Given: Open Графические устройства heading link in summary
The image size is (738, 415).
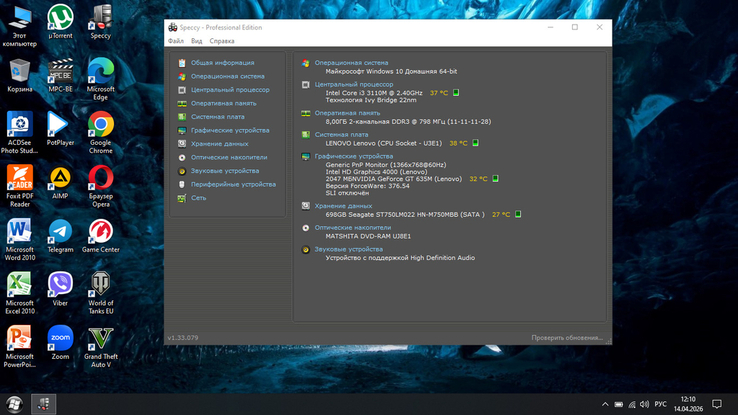Looking at the screenshot, I should (x=353, y=156).
